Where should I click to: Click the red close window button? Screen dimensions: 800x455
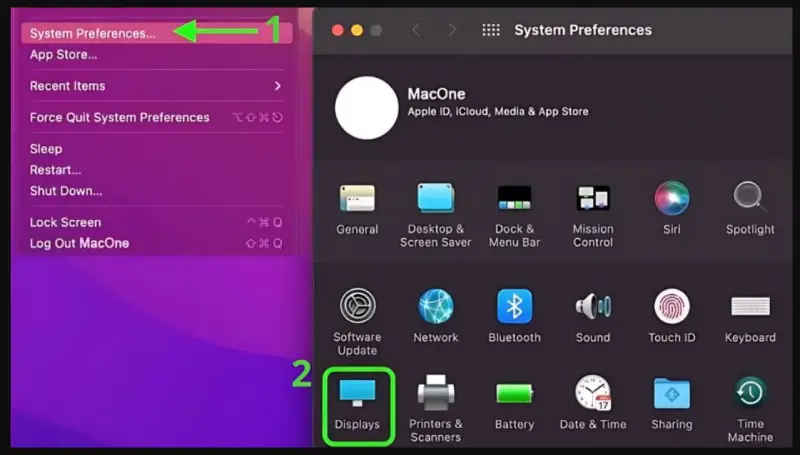click(x=338, y=30)
